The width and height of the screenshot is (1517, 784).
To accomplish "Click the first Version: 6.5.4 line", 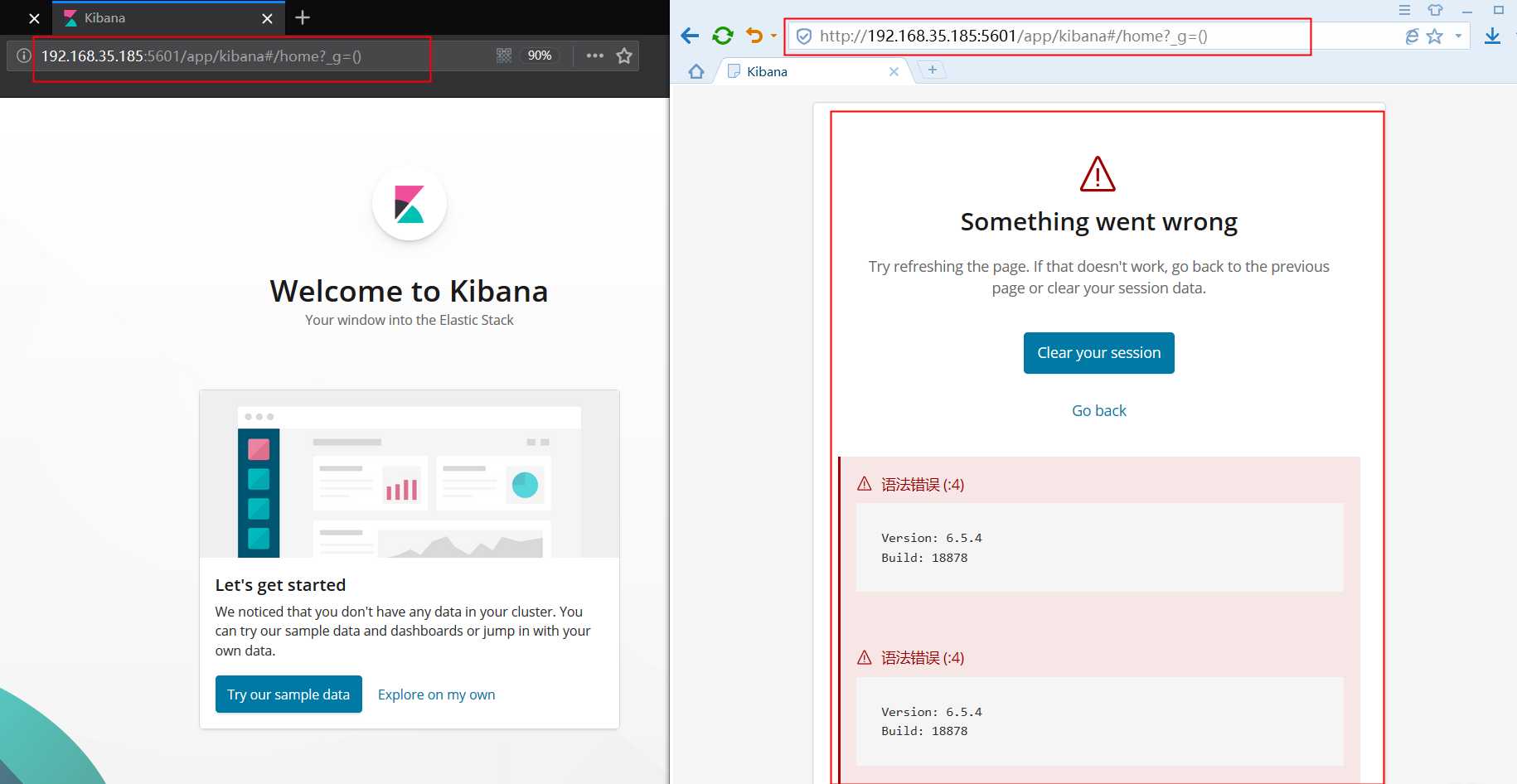I will 932,538.
